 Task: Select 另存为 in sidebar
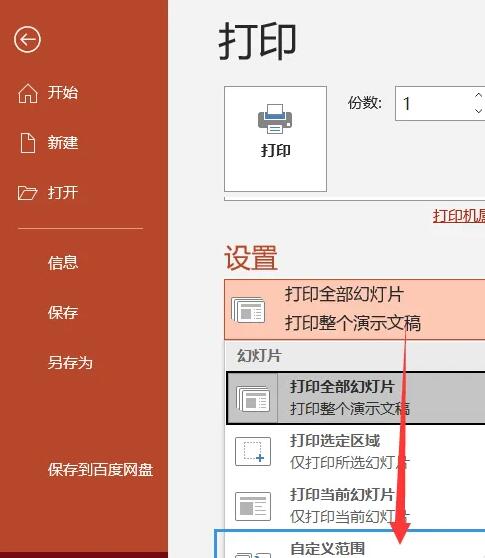pos(70,363)
